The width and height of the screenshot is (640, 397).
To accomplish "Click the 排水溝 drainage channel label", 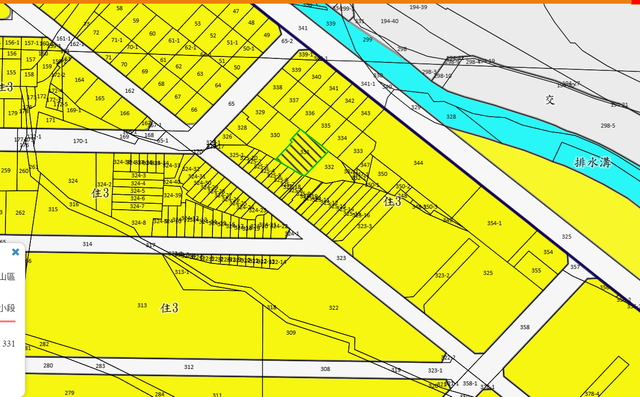I will point(593,162).
